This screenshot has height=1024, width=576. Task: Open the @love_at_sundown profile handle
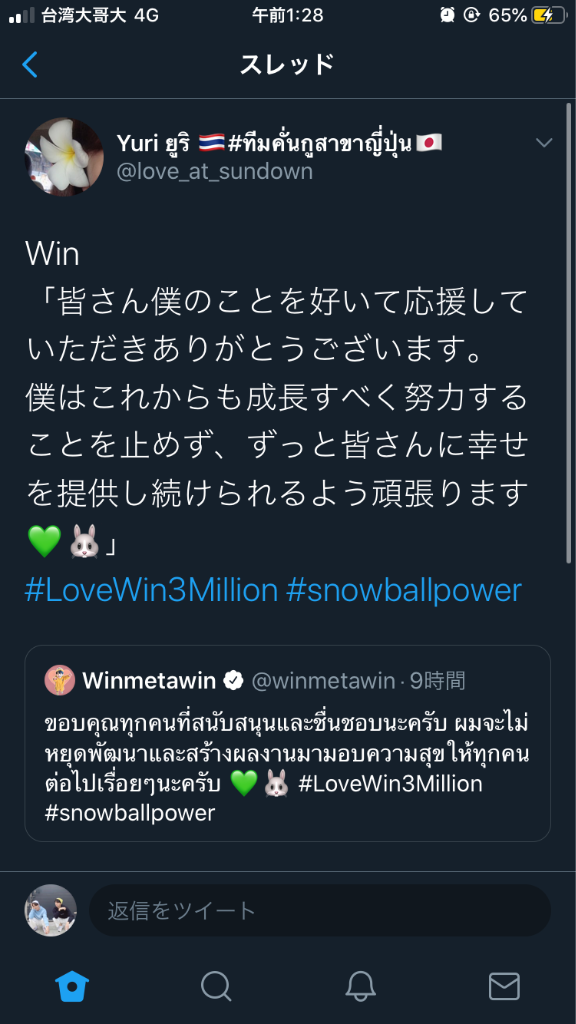(214, 172)
